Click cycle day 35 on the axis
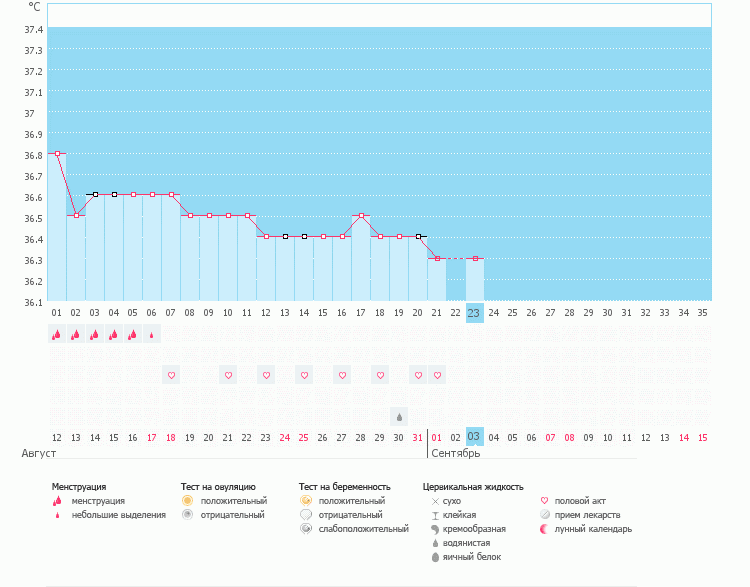This screenshot has width=750, height=587. (x=703, y=313)
